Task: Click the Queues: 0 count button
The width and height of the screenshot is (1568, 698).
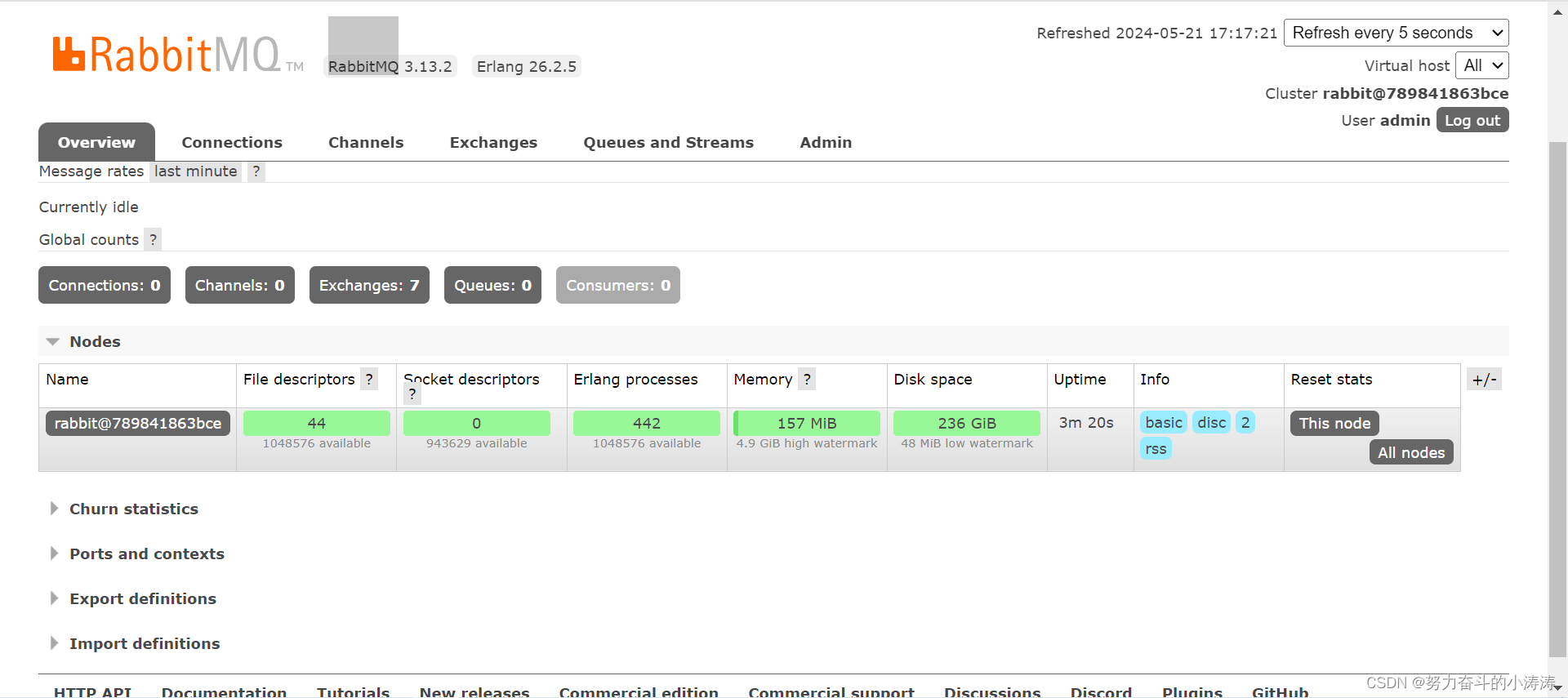Action: 492,285
